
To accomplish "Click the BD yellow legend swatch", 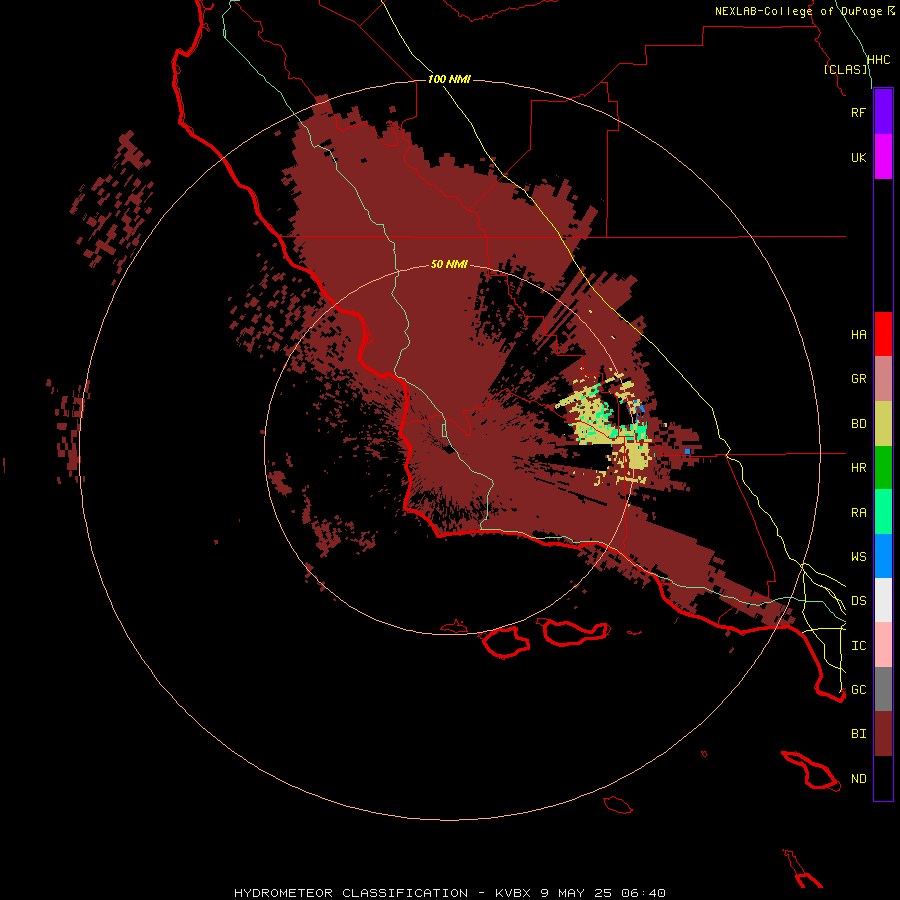I will pos(883,424).
